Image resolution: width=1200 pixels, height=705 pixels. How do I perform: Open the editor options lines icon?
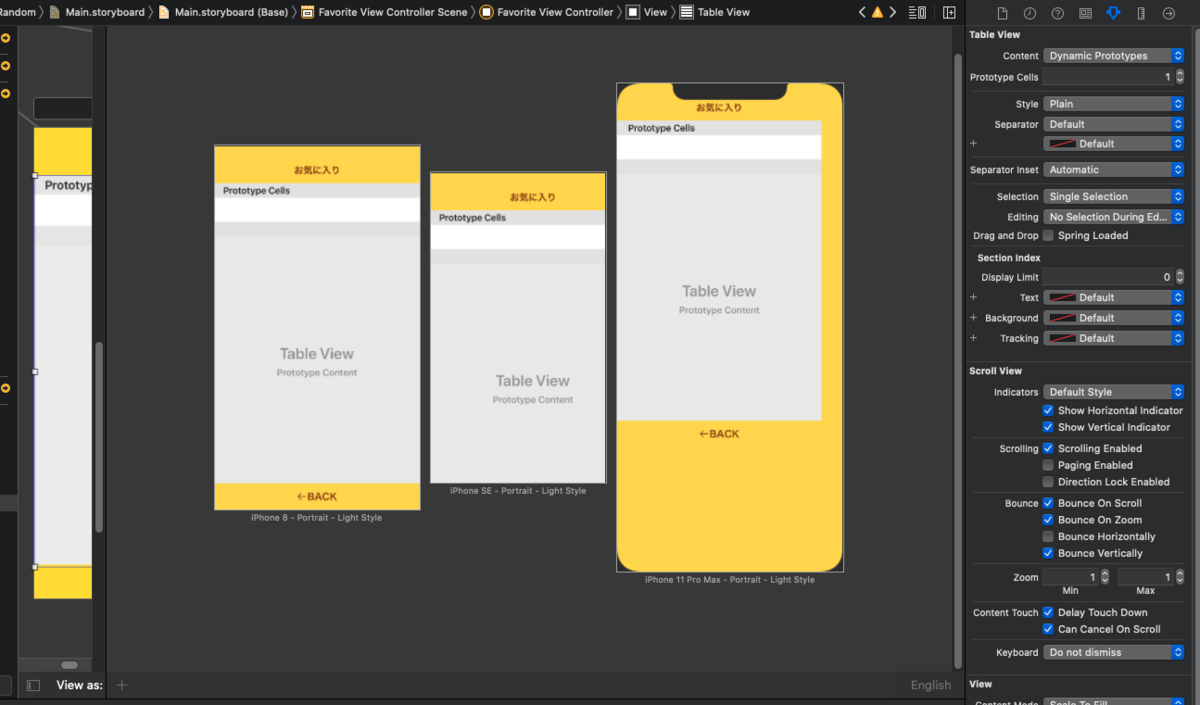coord(917,12)
